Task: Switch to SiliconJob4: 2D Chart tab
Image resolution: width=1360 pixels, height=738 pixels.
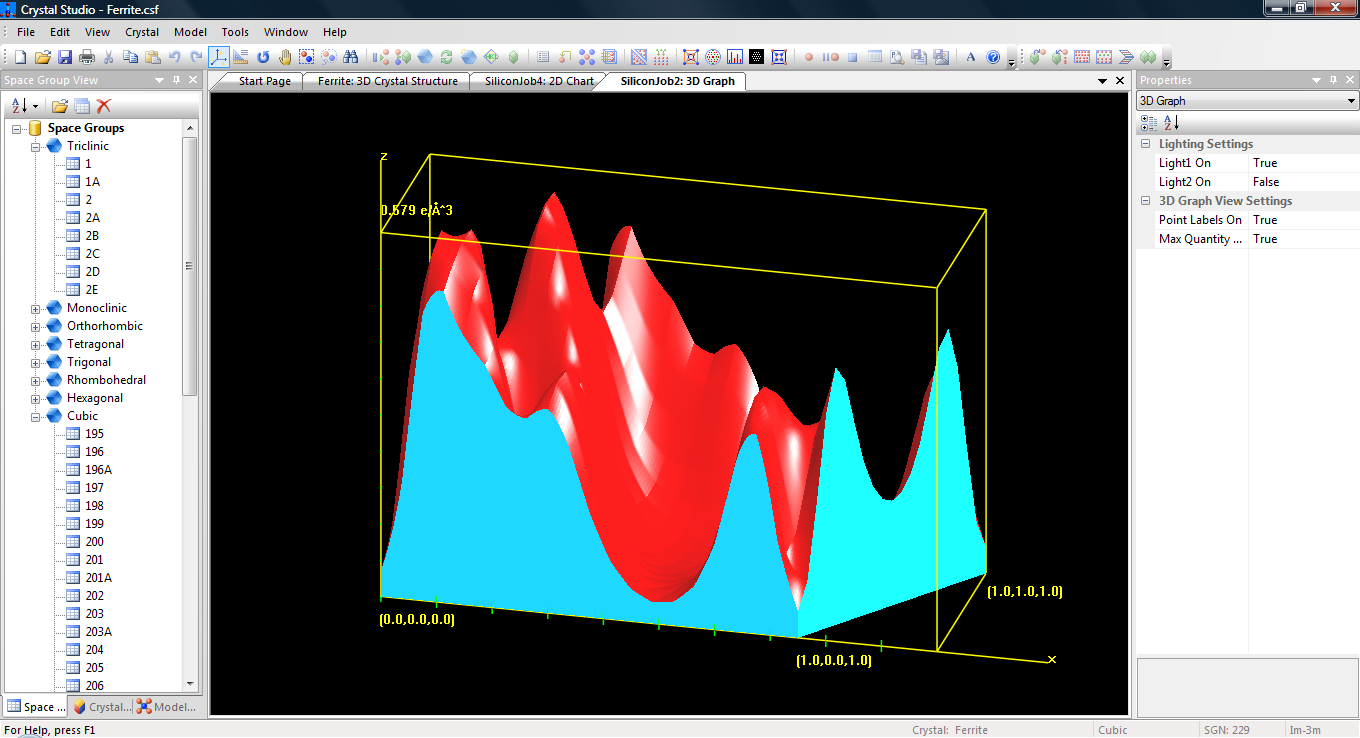Action: 539,81
